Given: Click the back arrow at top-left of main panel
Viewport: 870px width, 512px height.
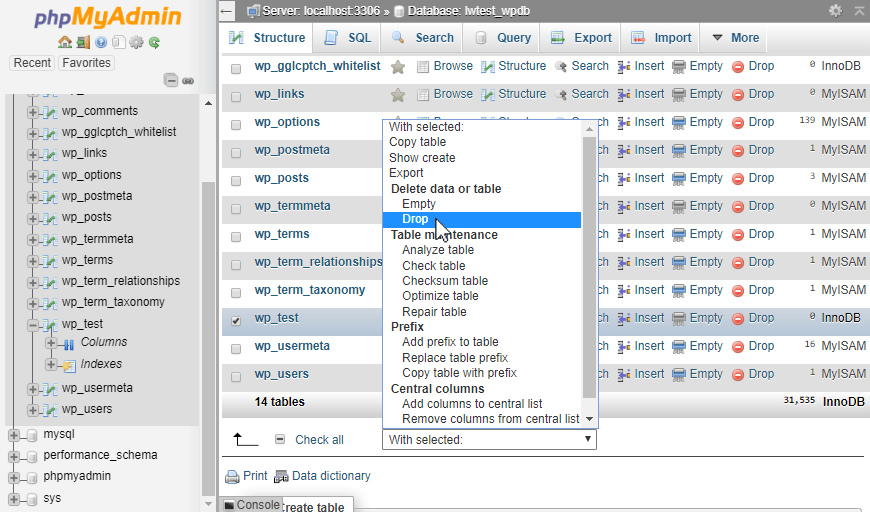Looking at the screenshot, I should pyautogui.click(x=226, y=11).
